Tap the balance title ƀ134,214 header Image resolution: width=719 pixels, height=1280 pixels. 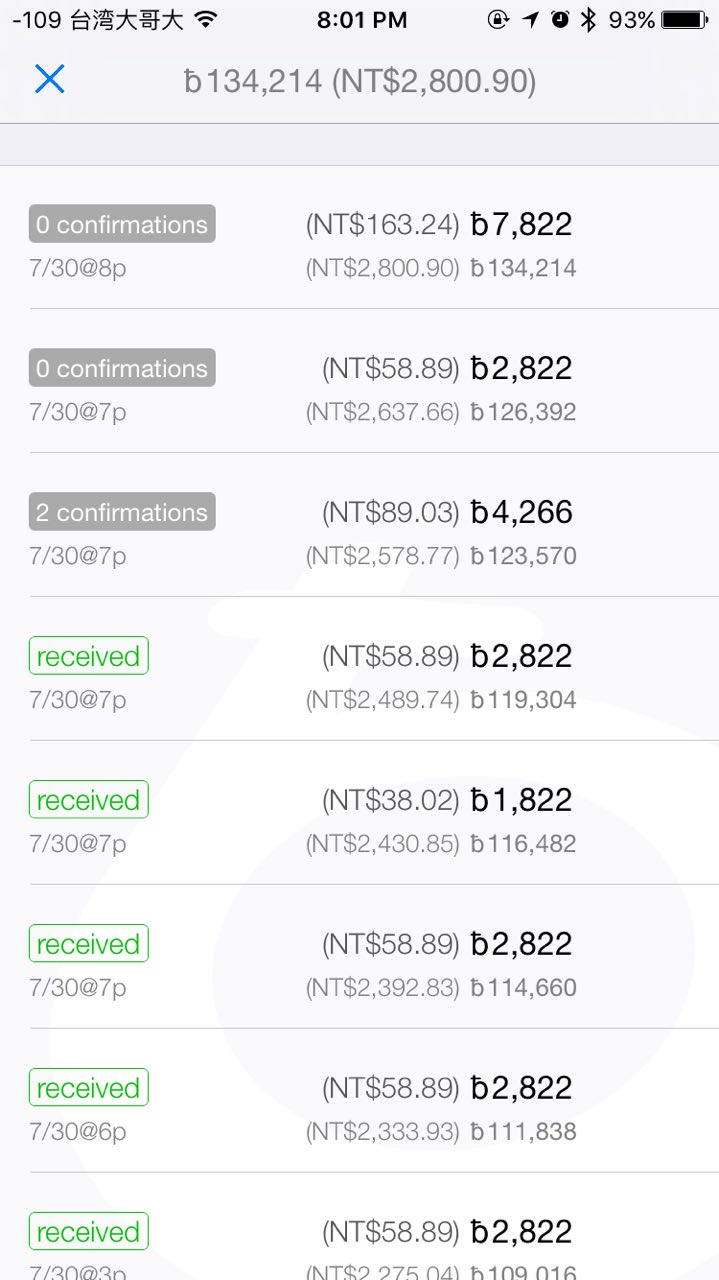coord(360,81)
